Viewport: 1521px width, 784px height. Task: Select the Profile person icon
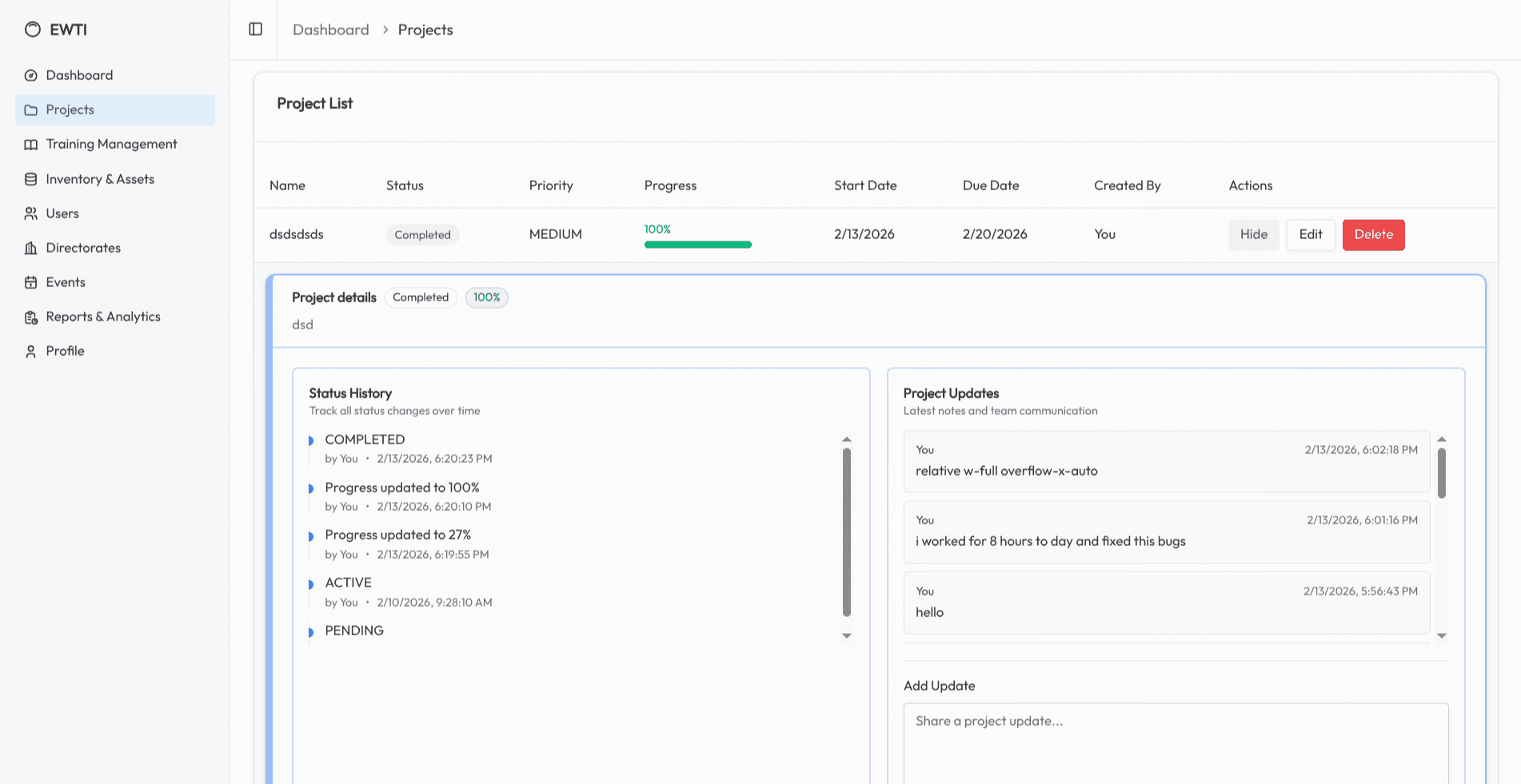[30, 351]
